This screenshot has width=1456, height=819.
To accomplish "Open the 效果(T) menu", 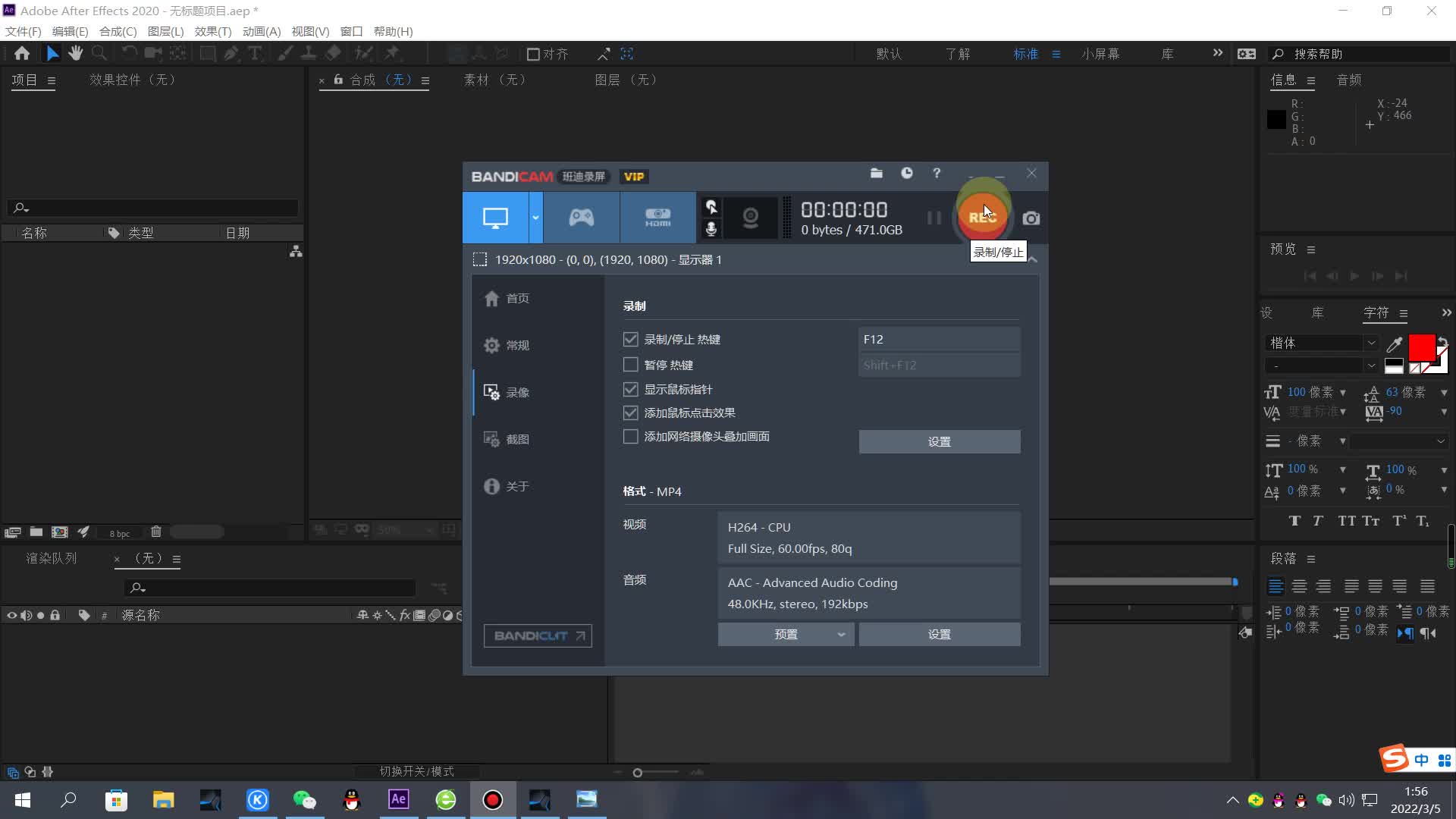I will point(212,31).
